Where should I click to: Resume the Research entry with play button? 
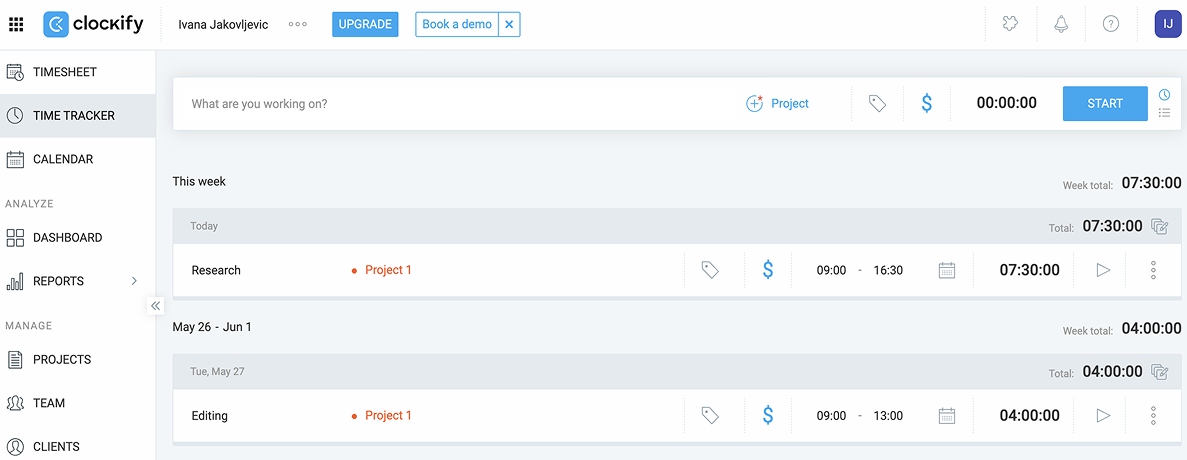tap(1103, 270)
